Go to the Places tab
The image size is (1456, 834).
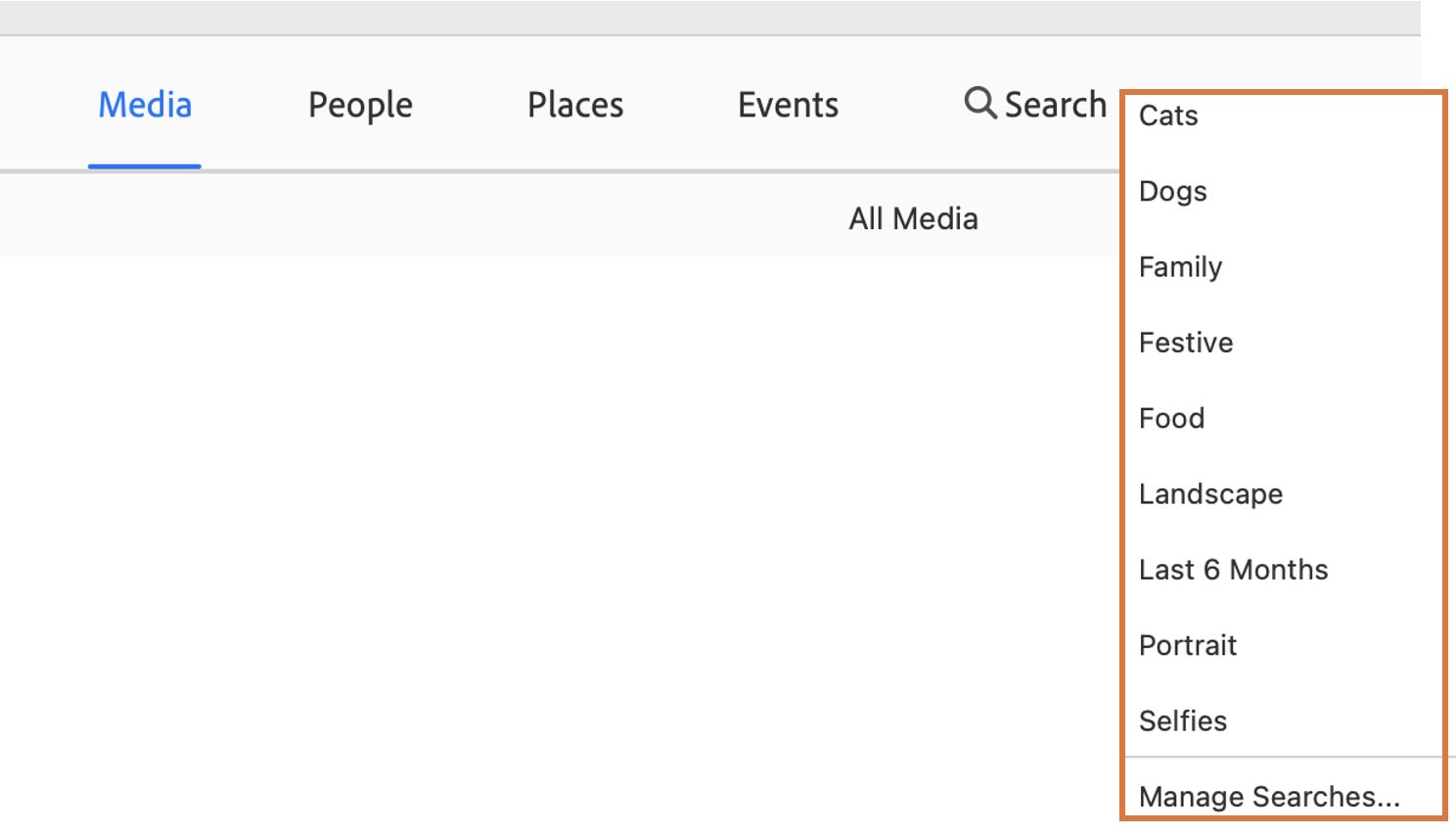[575, 105]
